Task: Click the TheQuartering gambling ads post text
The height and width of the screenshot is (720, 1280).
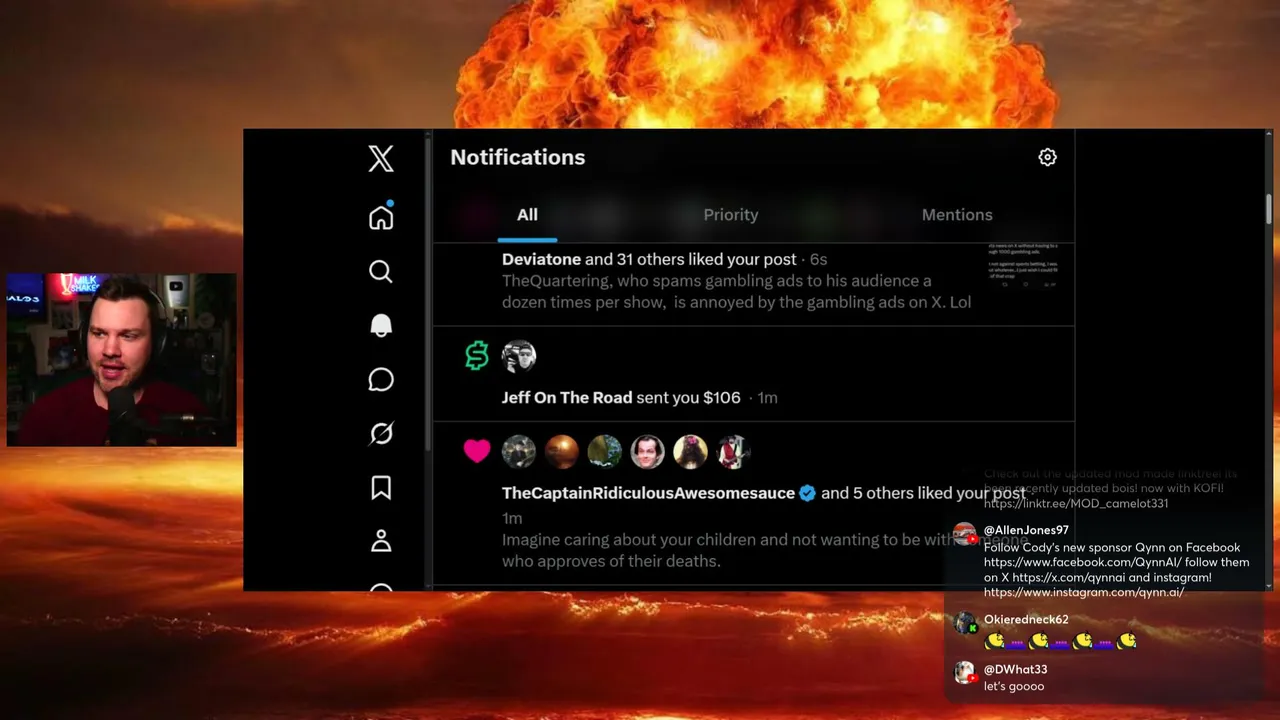Action: 736,291
